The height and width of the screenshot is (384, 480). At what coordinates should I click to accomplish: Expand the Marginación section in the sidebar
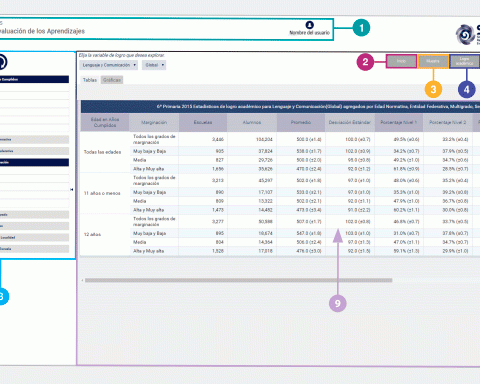[x=34, y=162]
